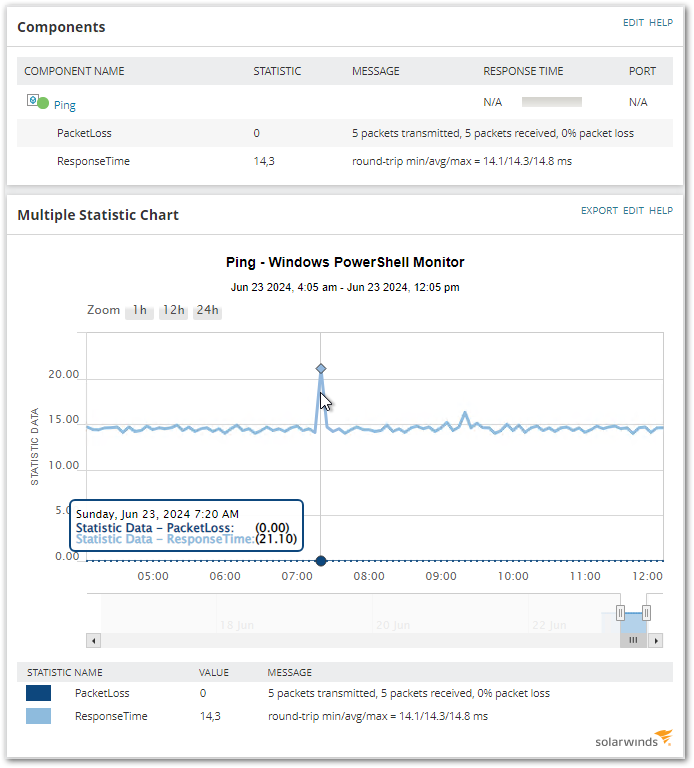Click the Ping response time bar
Viewport: 694px width, 768px height.
552,102
